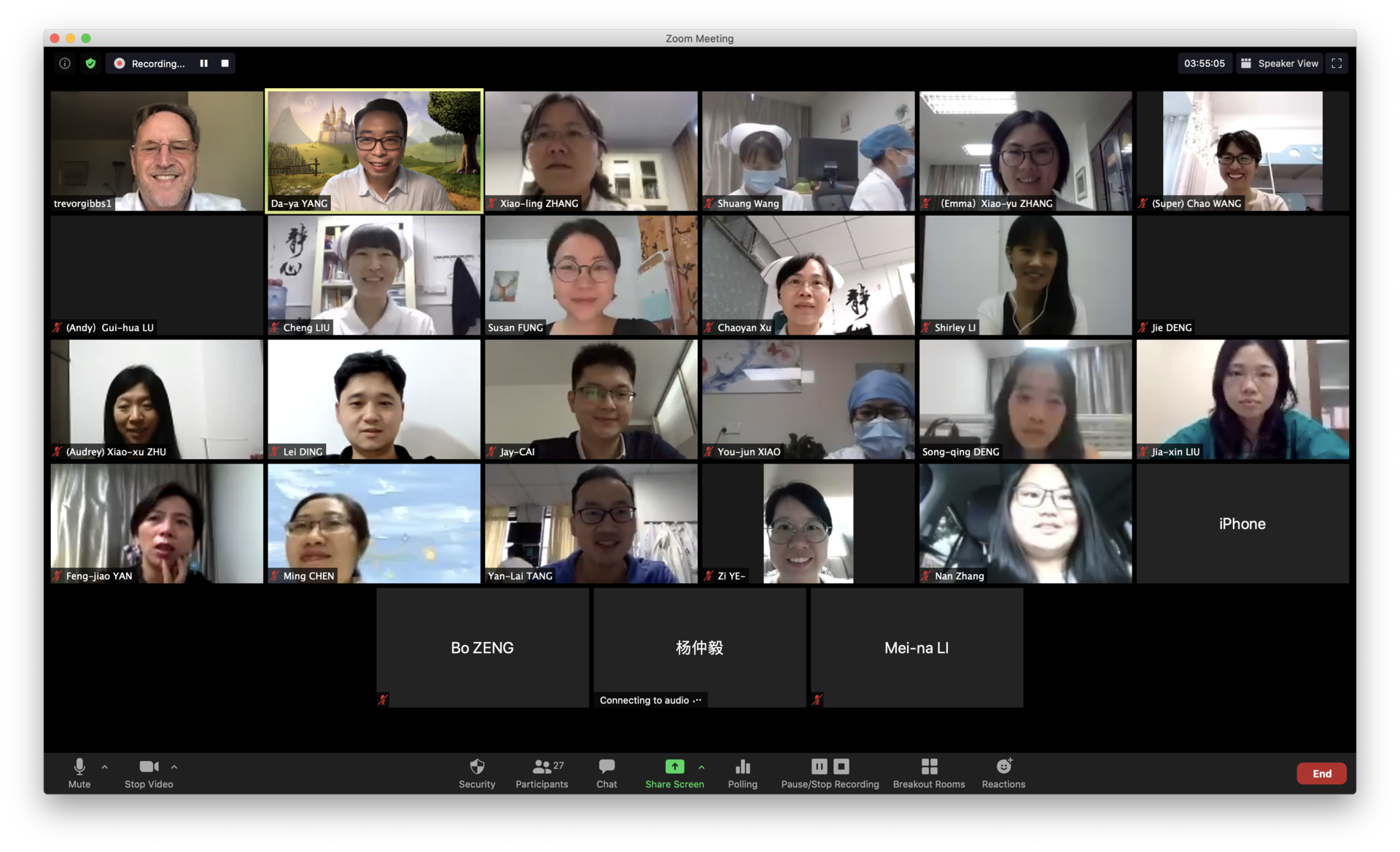
Task: Select the Ming CHEN video tile
Action: [374, 523]
